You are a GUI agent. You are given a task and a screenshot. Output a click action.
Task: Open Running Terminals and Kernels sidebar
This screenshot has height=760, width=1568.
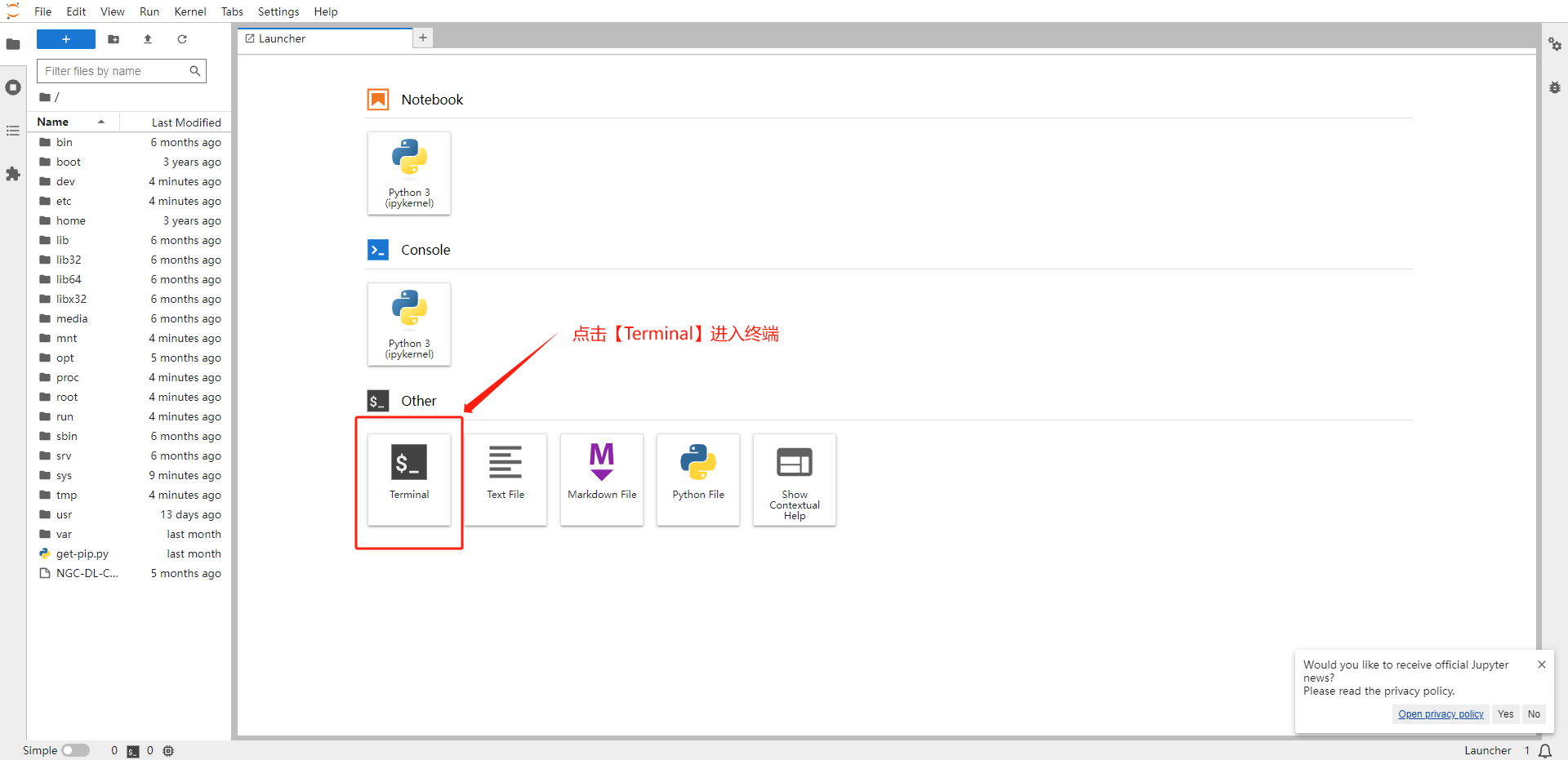[x=13, y=87]
